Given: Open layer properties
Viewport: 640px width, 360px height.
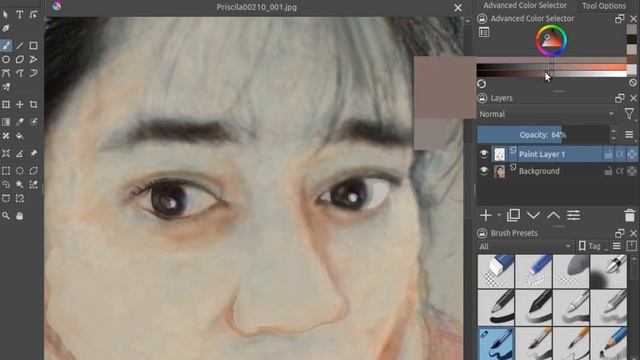Looking at the screenshot, I should click(x=573, y=215).
